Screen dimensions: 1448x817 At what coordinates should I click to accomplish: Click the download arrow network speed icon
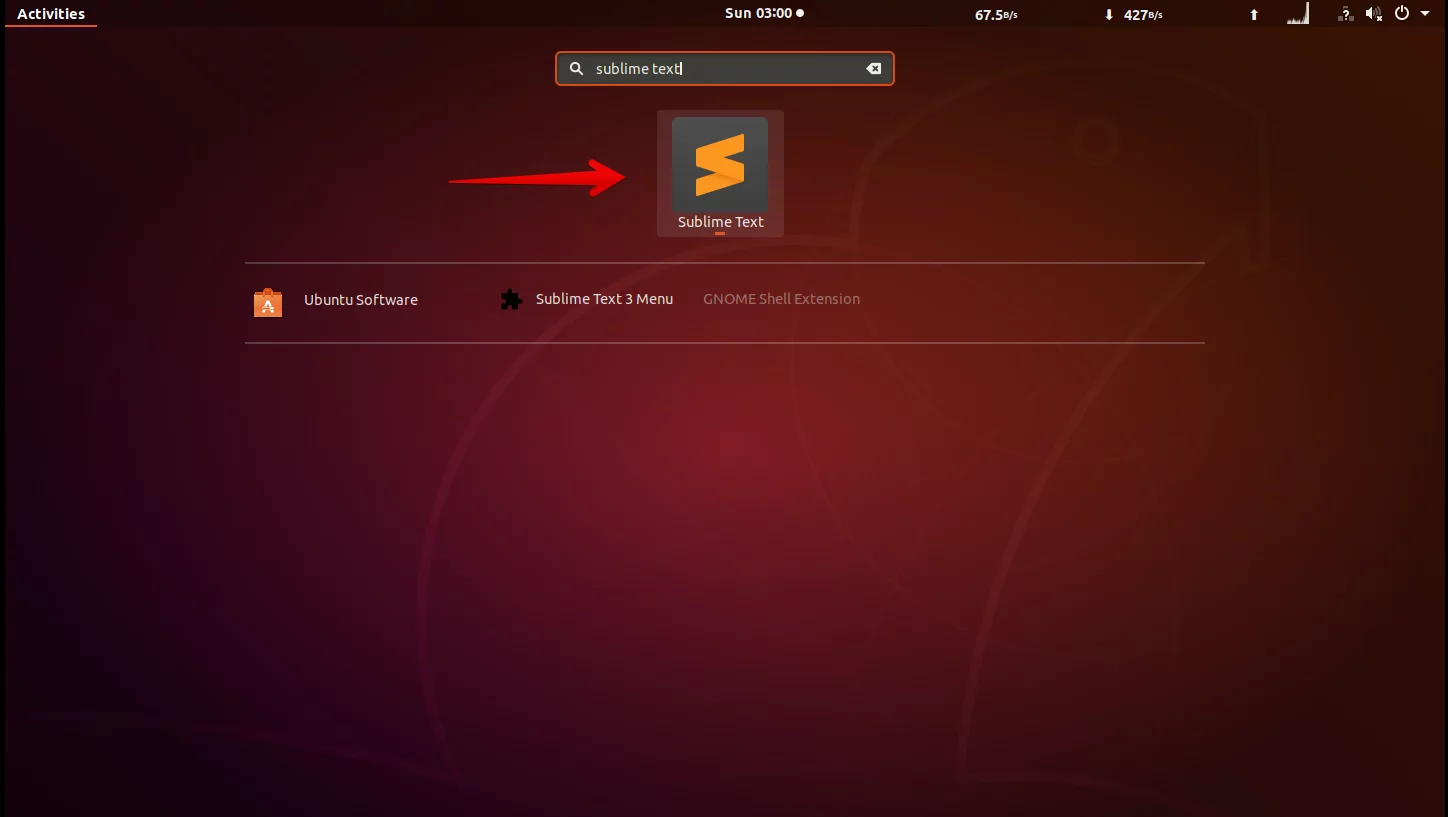point(1109,15)
